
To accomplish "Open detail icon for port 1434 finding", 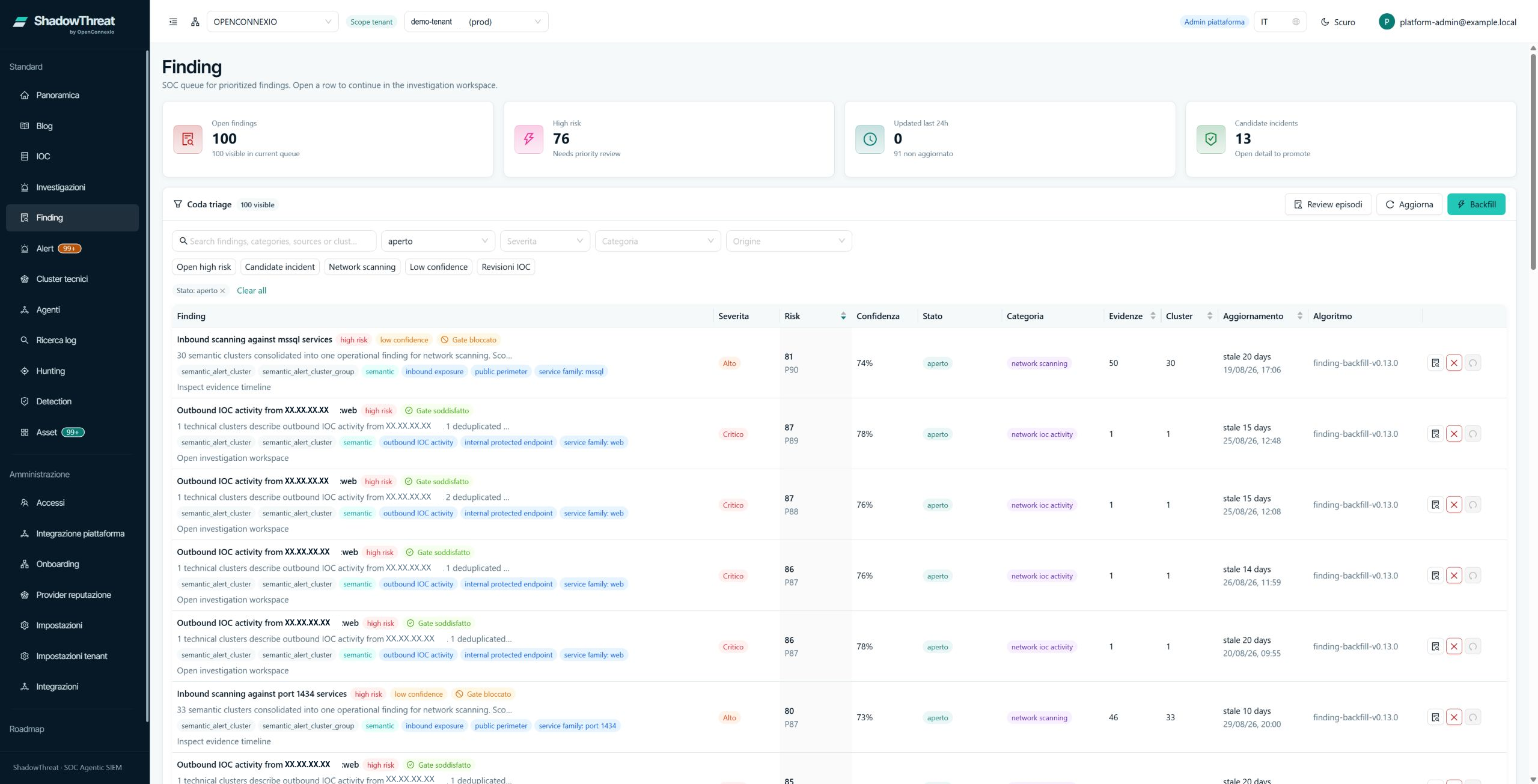I will (1435, 717).
